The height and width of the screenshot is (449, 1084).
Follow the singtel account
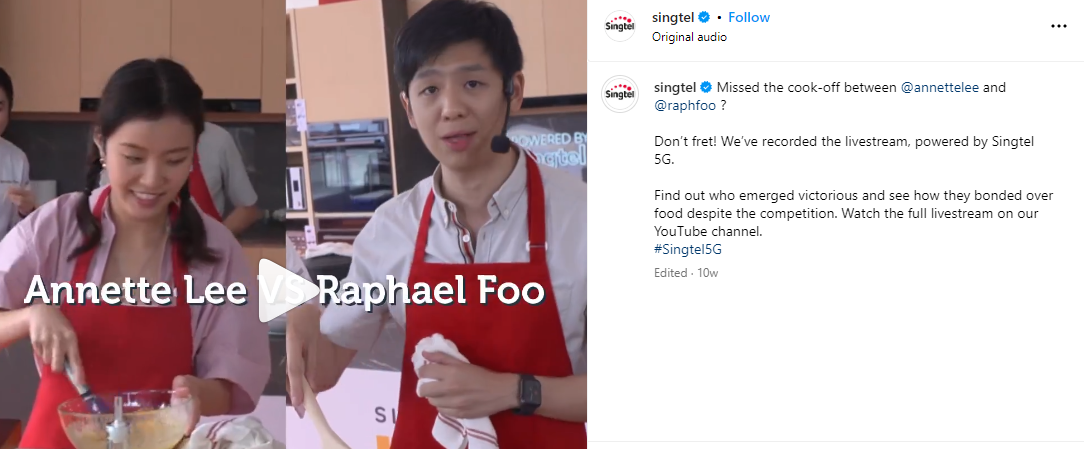coord(749,17)
